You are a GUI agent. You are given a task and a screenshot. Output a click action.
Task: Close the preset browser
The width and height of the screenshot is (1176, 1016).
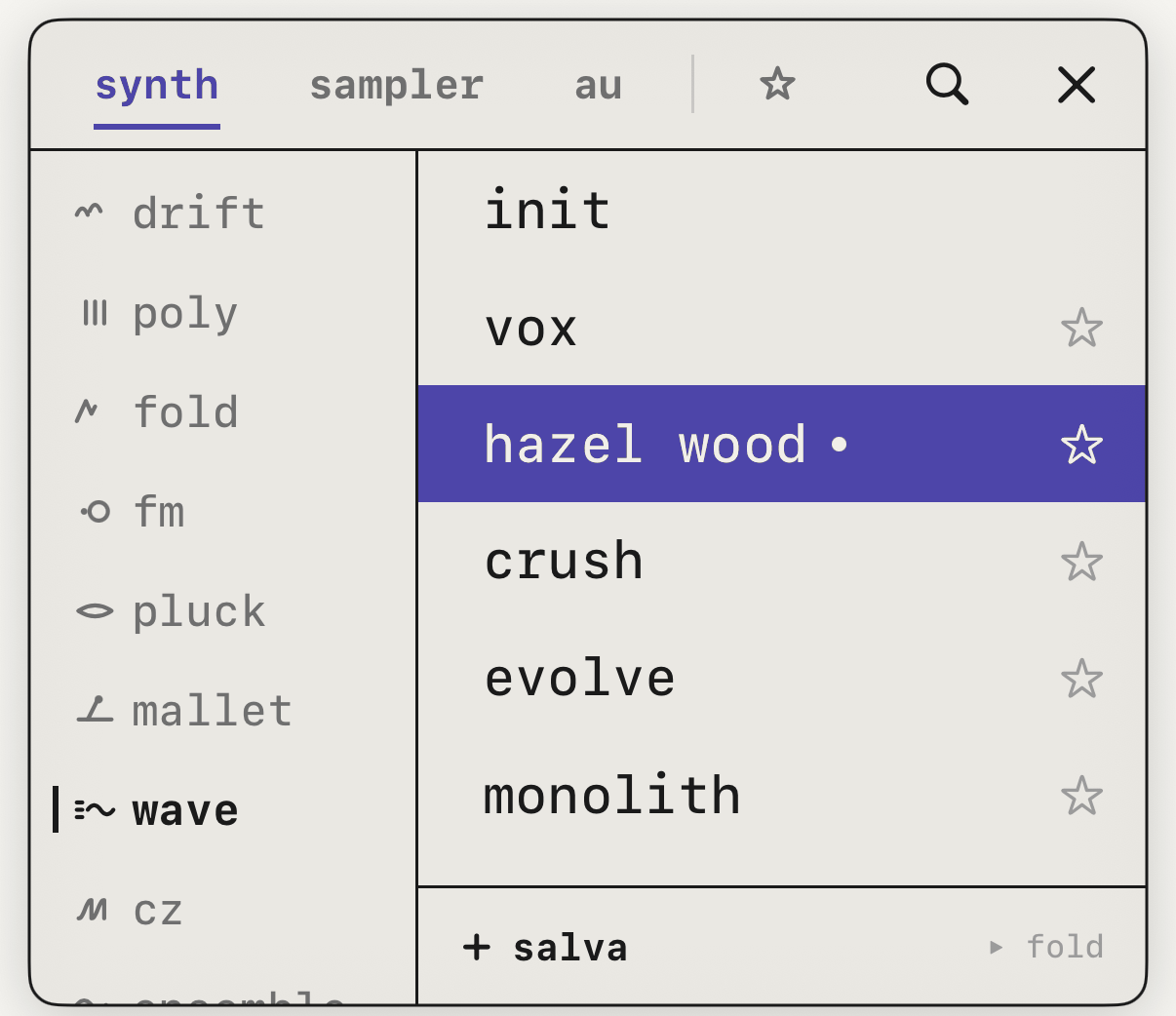click(x=1077, y=85)
